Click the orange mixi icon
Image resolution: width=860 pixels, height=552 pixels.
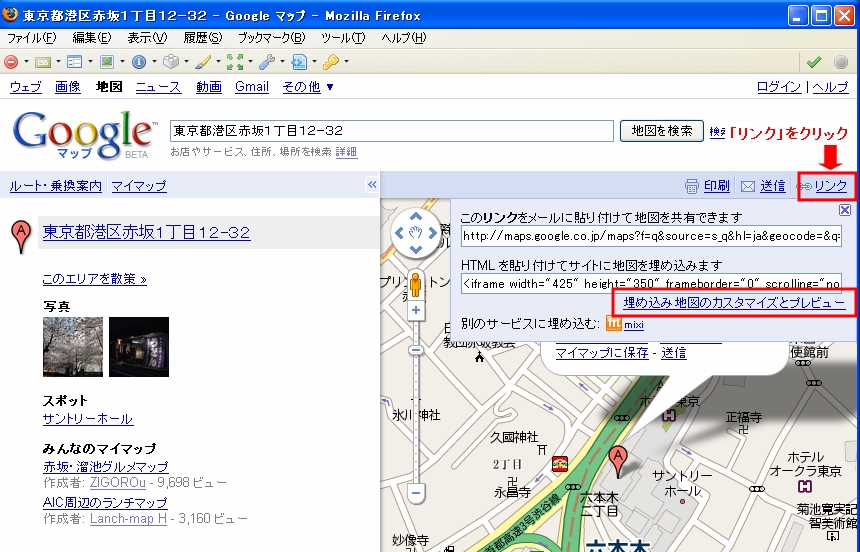point(614,323)
